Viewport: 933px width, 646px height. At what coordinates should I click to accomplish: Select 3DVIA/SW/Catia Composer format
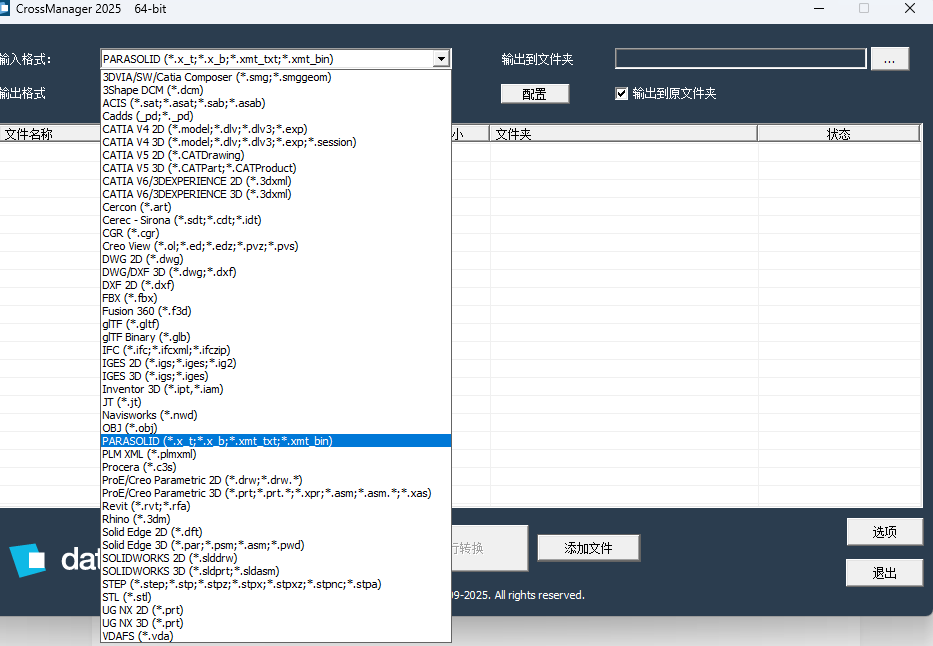tap(276, 77)
